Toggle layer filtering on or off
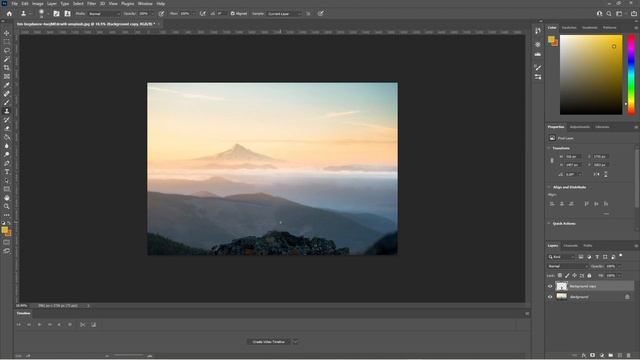This screenshot has height=360, width=640. tap(621, 256)
